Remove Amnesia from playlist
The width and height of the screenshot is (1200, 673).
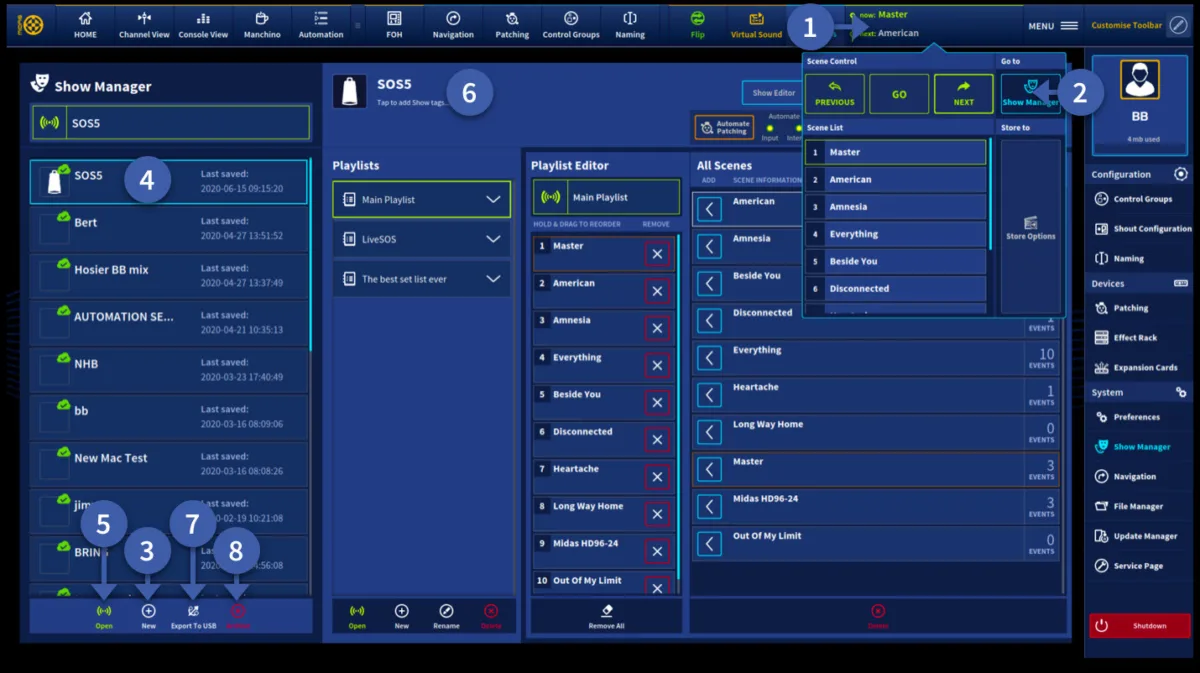click(657, 329)
